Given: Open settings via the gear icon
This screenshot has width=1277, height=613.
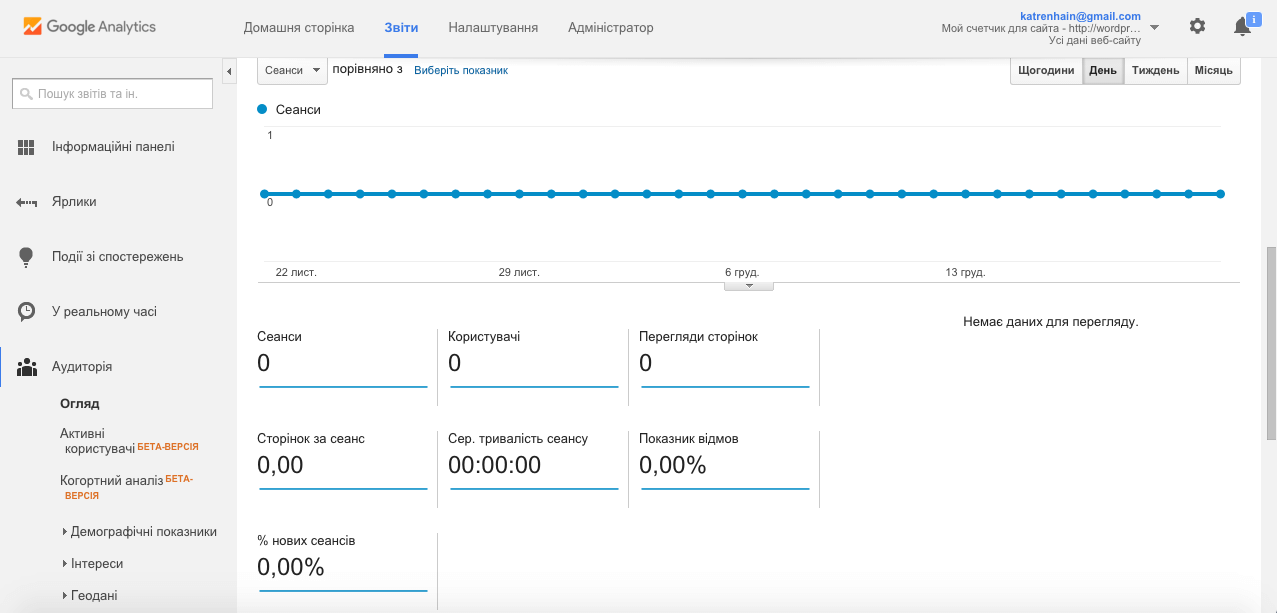Looking at the screenshot, I should coord(1197,27).
